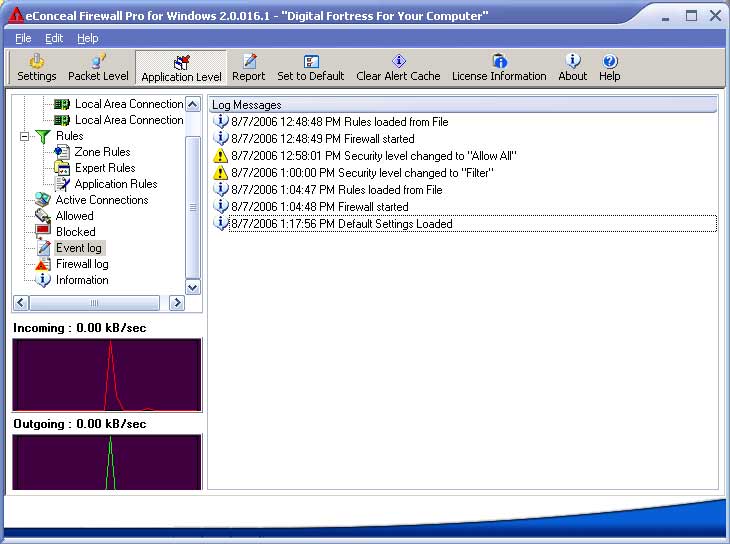Click the Expert Rules icon
This screenshot has width=730, height=544.
pos(62,168)
